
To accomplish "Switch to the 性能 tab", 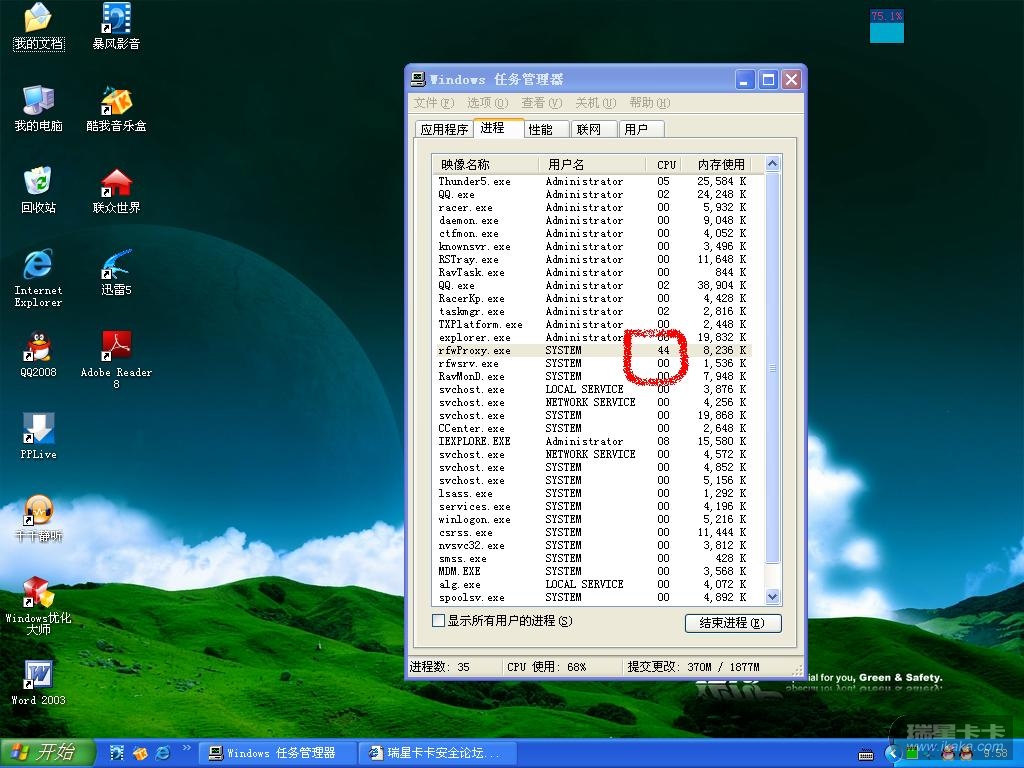I will (541, 129).
